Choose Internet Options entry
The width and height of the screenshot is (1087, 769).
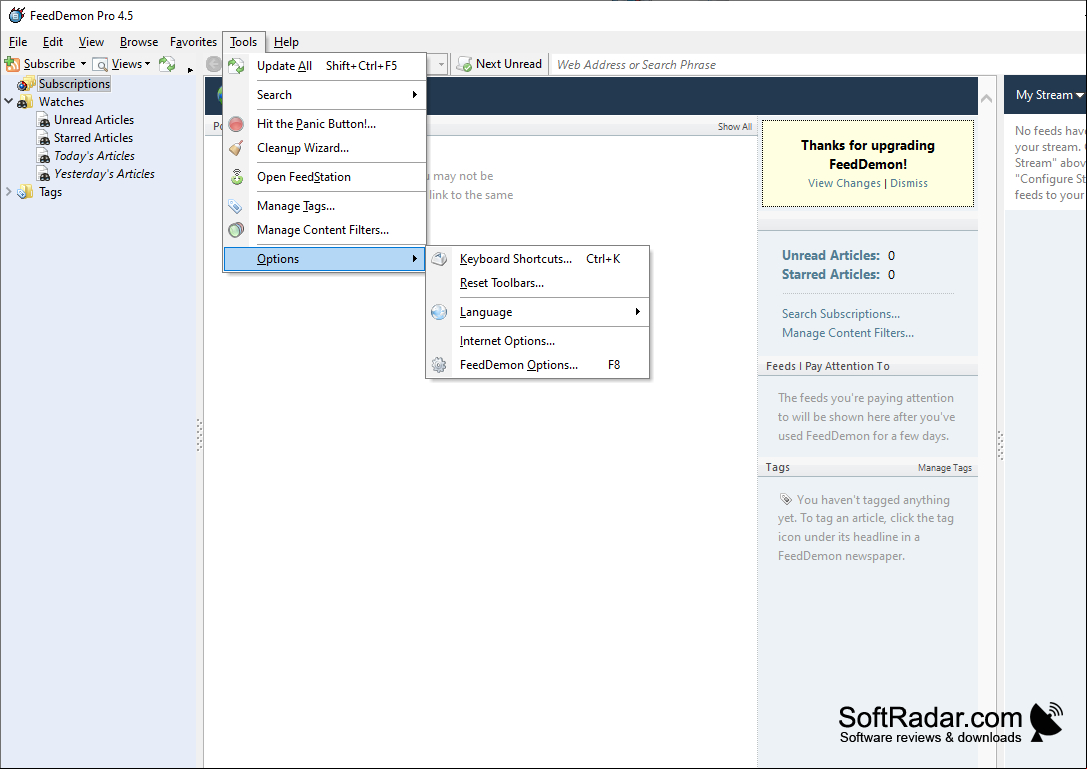click(x=537, y=341)
